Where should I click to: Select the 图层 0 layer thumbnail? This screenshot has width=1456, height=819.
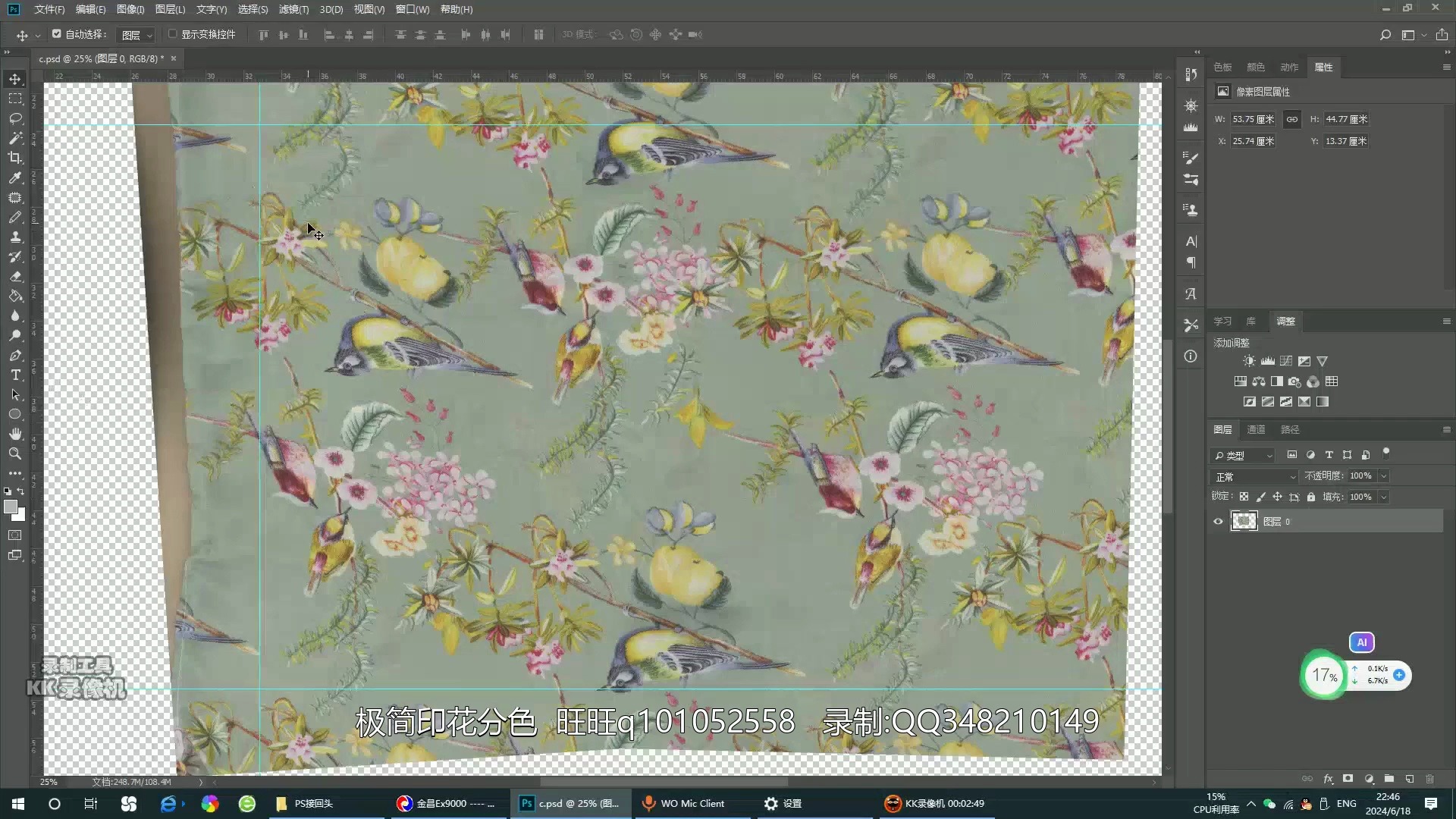[x=1244, y=521]
